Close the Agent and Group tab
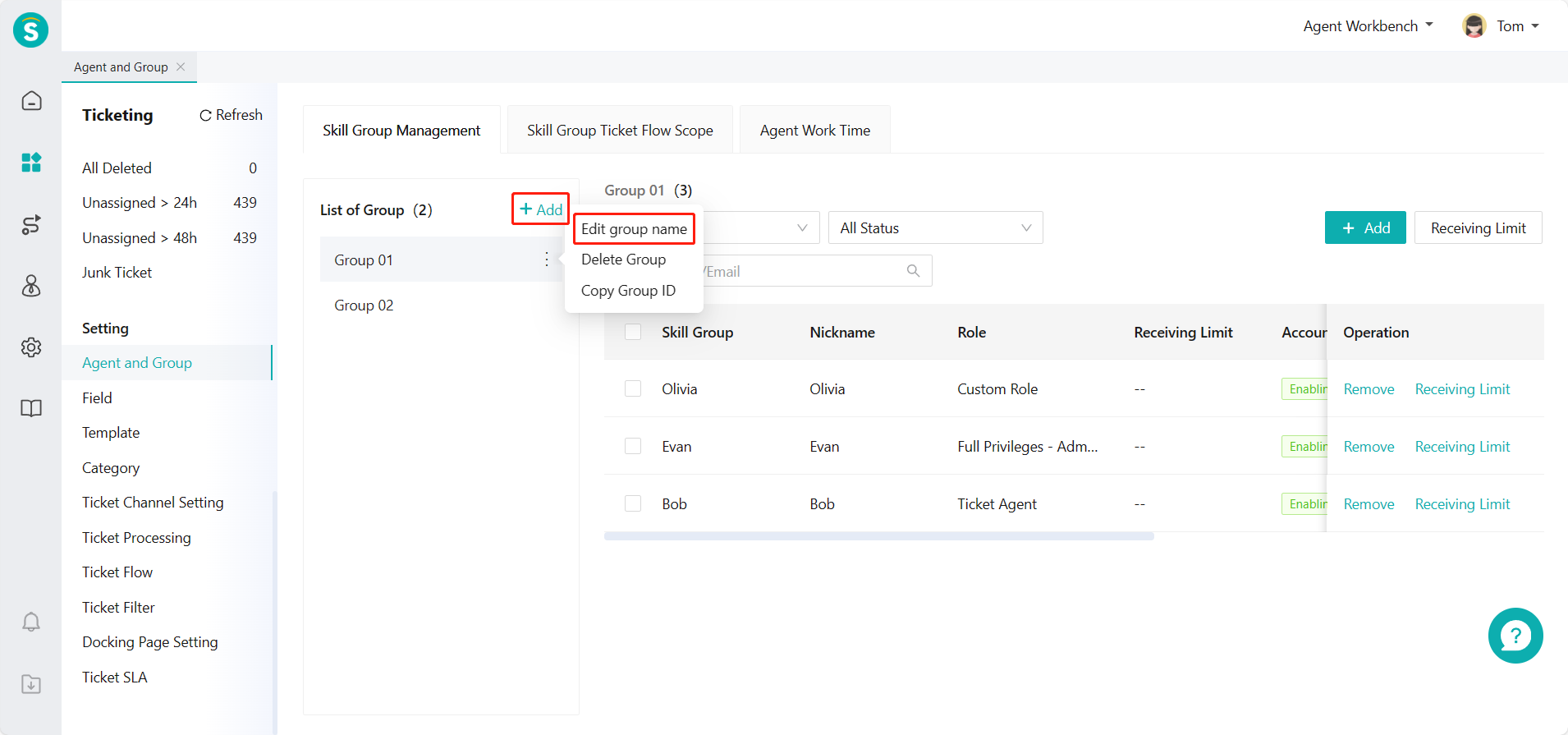Image resolution: width=1568 pixels, height=735 pixels. [x=181, y=67]
